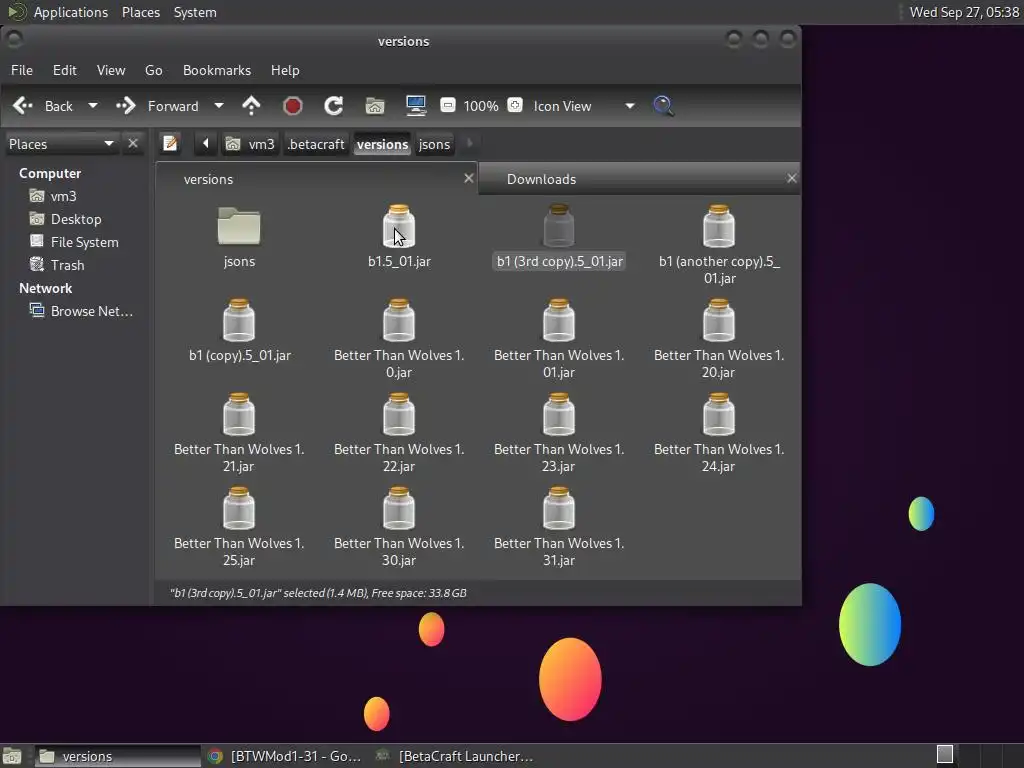Close the versions tab

[468, 178]
